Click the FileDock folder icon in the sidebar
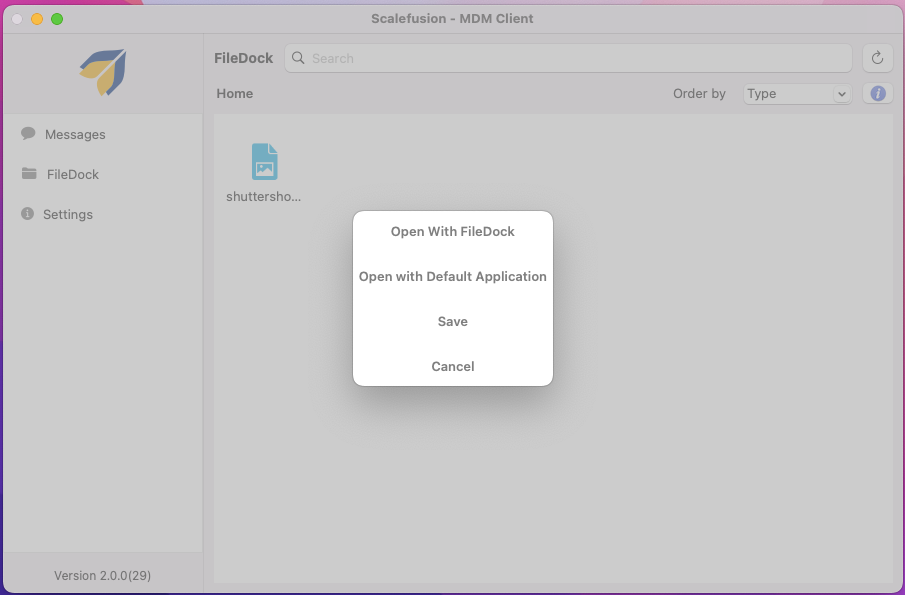The image size is (905, 595). [x=29, y=173]
